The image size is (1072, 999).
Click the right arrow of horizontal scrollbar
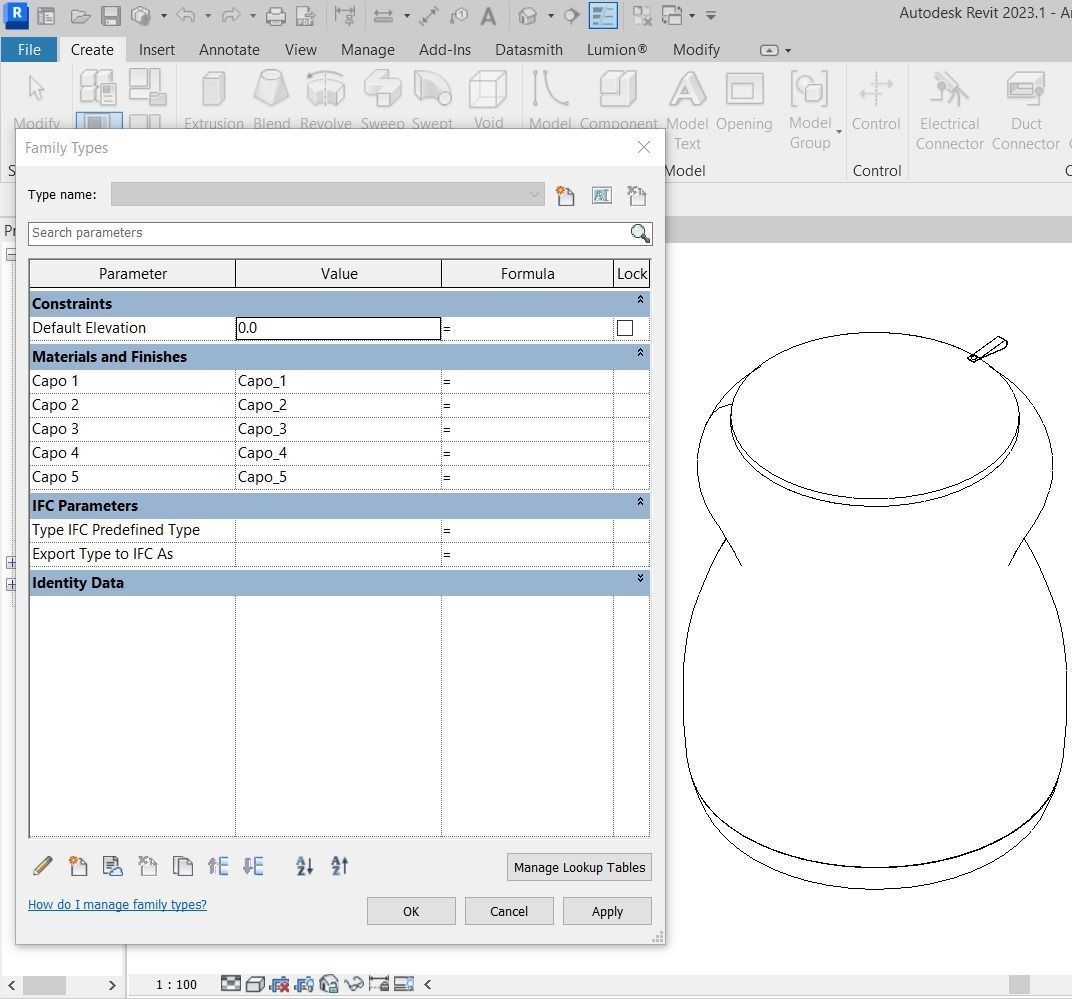coord(112,985)
